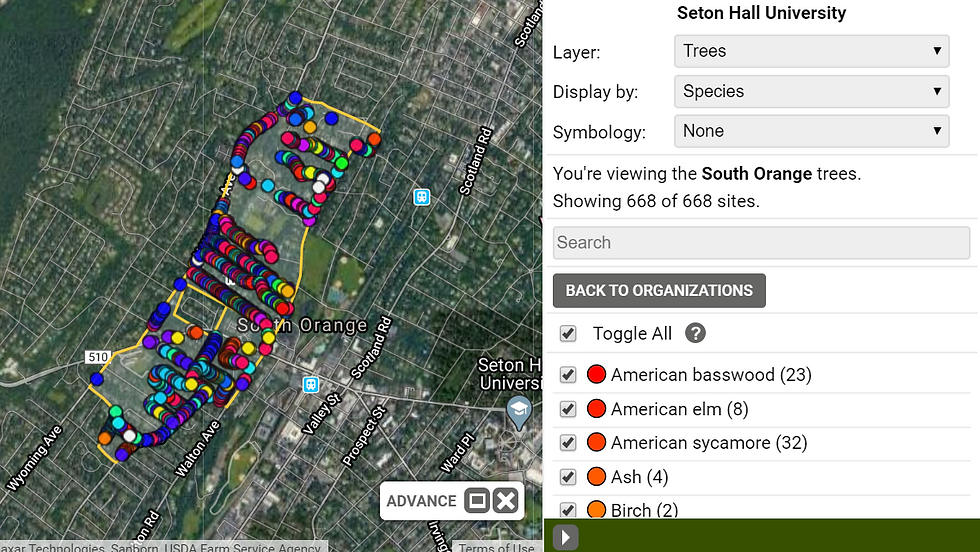Screen dimensions: 980x552
Task: Click the Seton Hall University heading
Action: pos(761,13)
